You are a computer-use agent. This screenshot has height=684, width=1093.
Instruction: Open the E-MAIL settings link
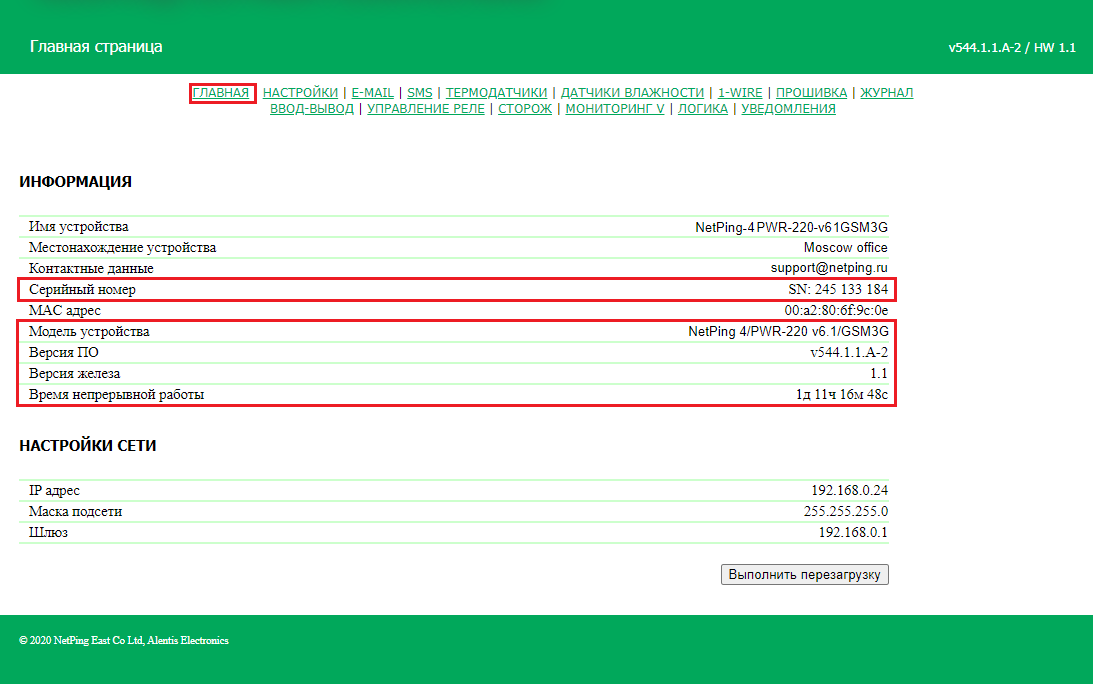pos(372,93)
